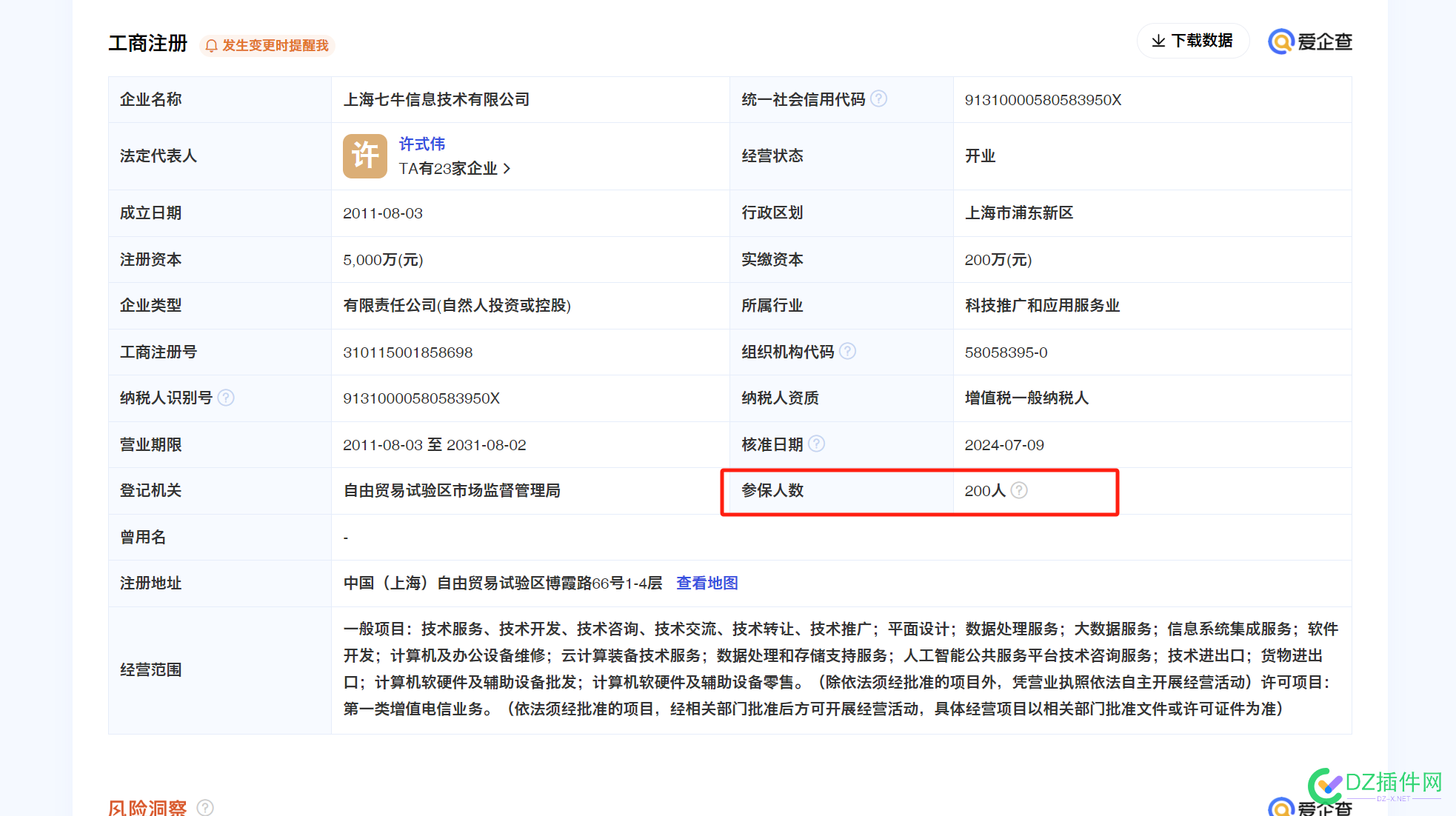The image size is (1456, 816).
Task: Click help icon next to 200人
Action: (1019, 490)
